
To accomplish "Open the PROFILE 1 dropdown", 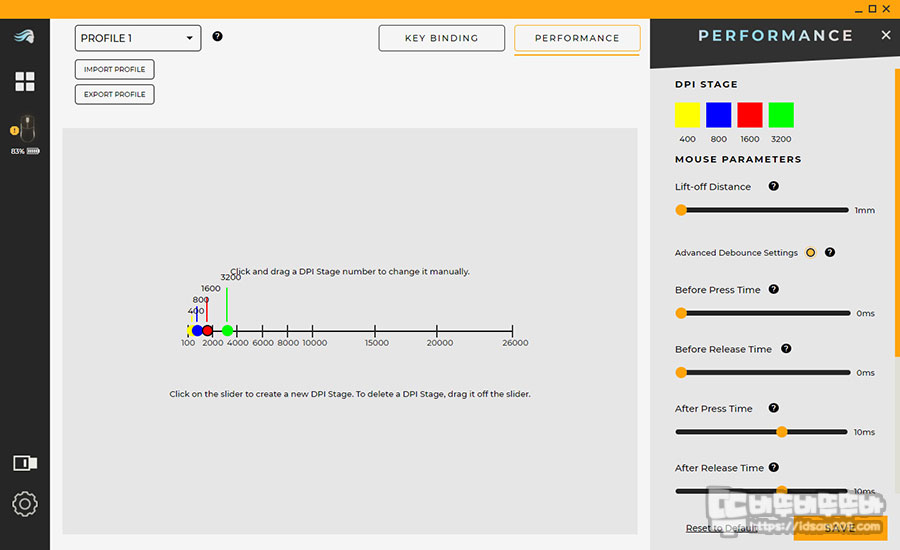I will click(138, 38).
